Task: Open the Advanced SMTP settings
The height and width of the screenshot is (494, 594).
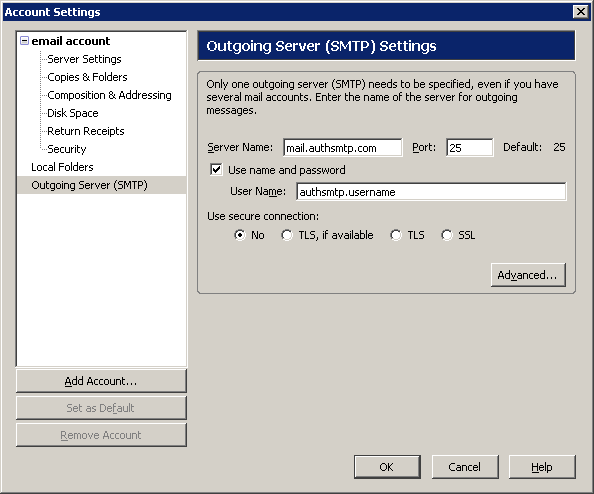Action: [x=528, y=275]
